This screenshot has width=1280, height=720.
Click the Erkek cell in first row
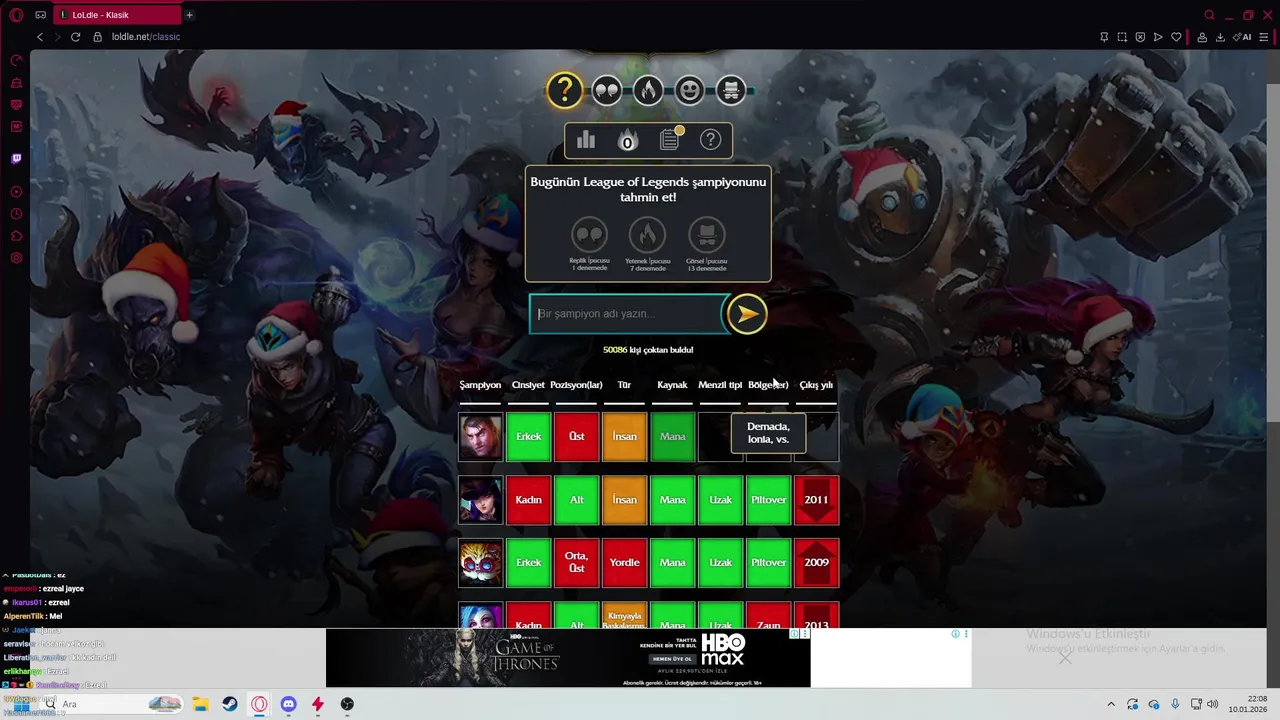(528, 437)
